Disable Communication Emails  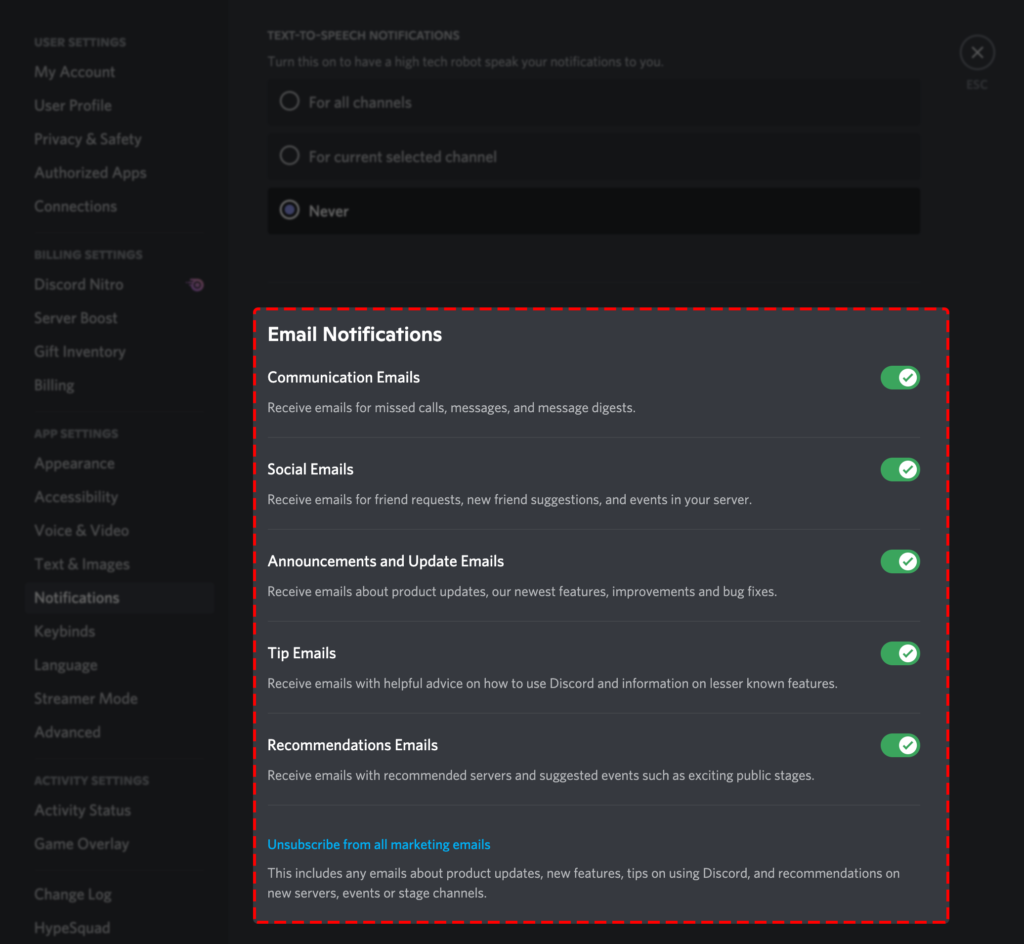(899, 377)
